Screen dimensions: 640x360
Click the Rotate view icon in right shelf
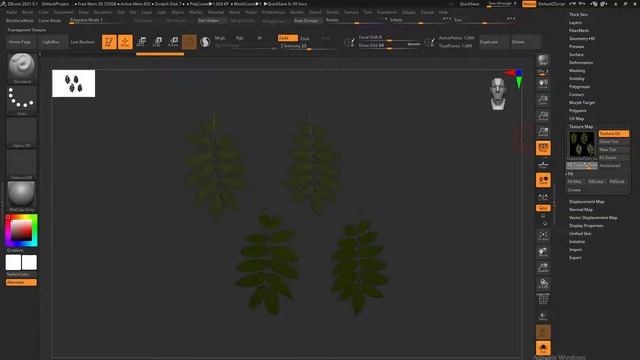[x=543, y=284]
